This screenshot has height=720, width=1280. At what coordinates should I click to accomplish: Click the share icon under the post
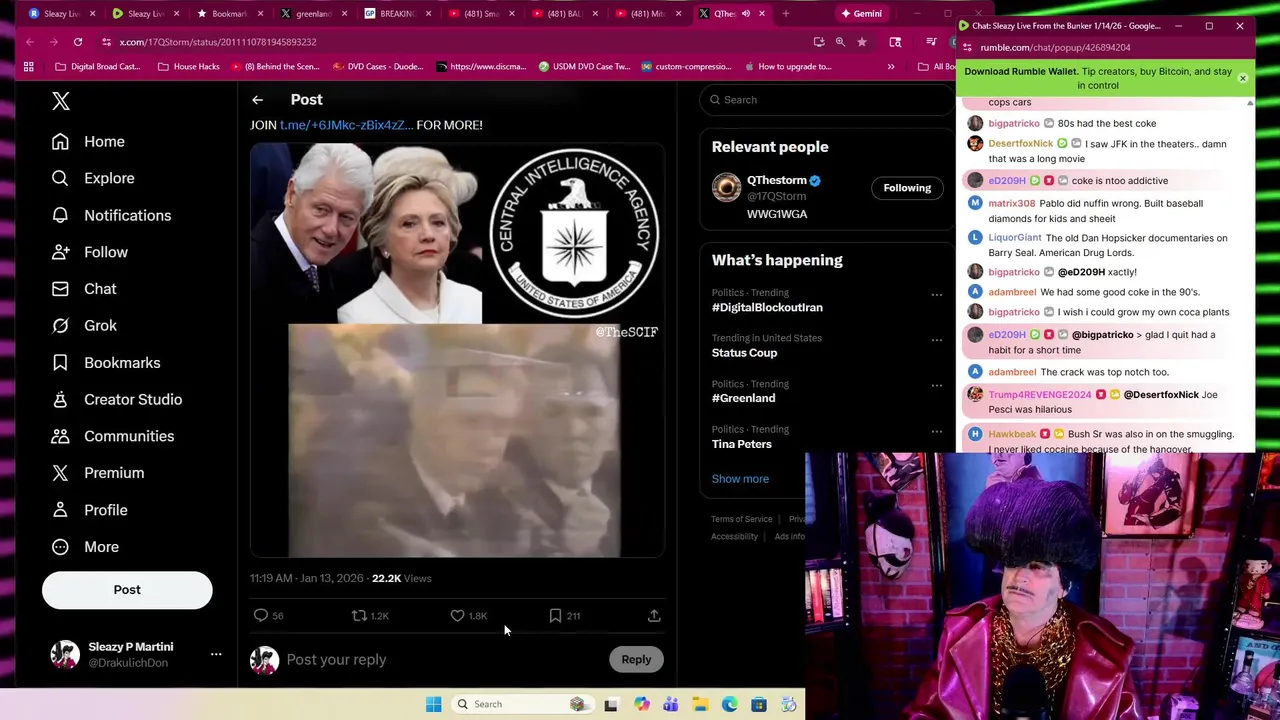click(x=654, y=616)
